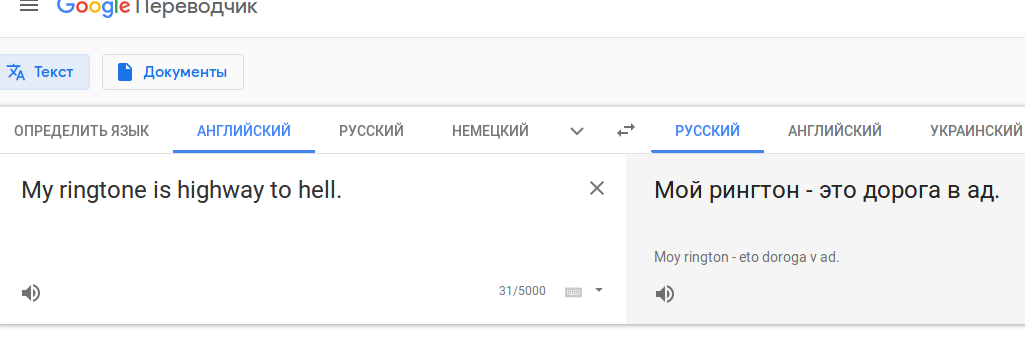Screen dimensions: 1025x362
Task: Listen to the English source text
Action: [31, 293]
